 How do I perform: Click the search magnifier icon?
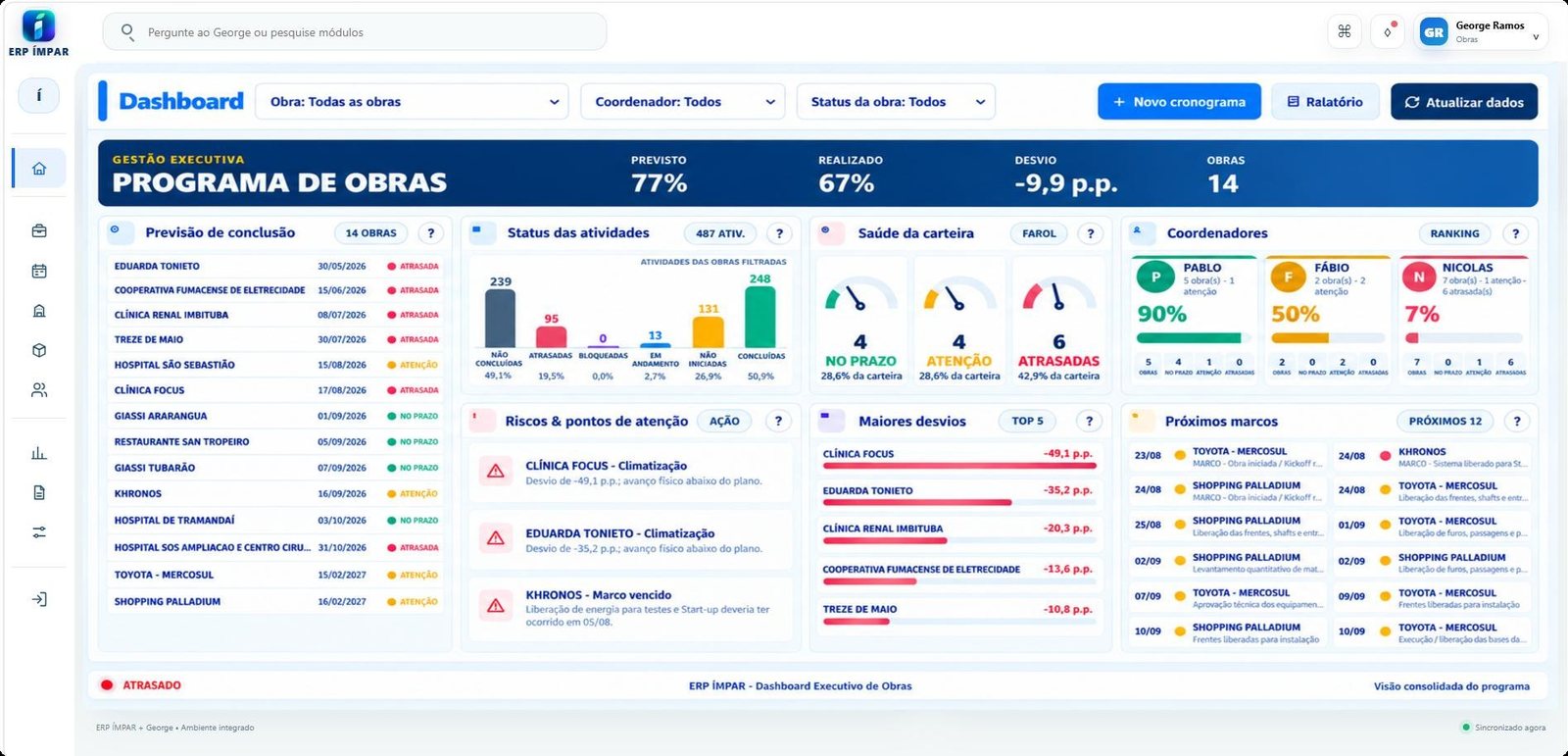[x=127, y=31]
